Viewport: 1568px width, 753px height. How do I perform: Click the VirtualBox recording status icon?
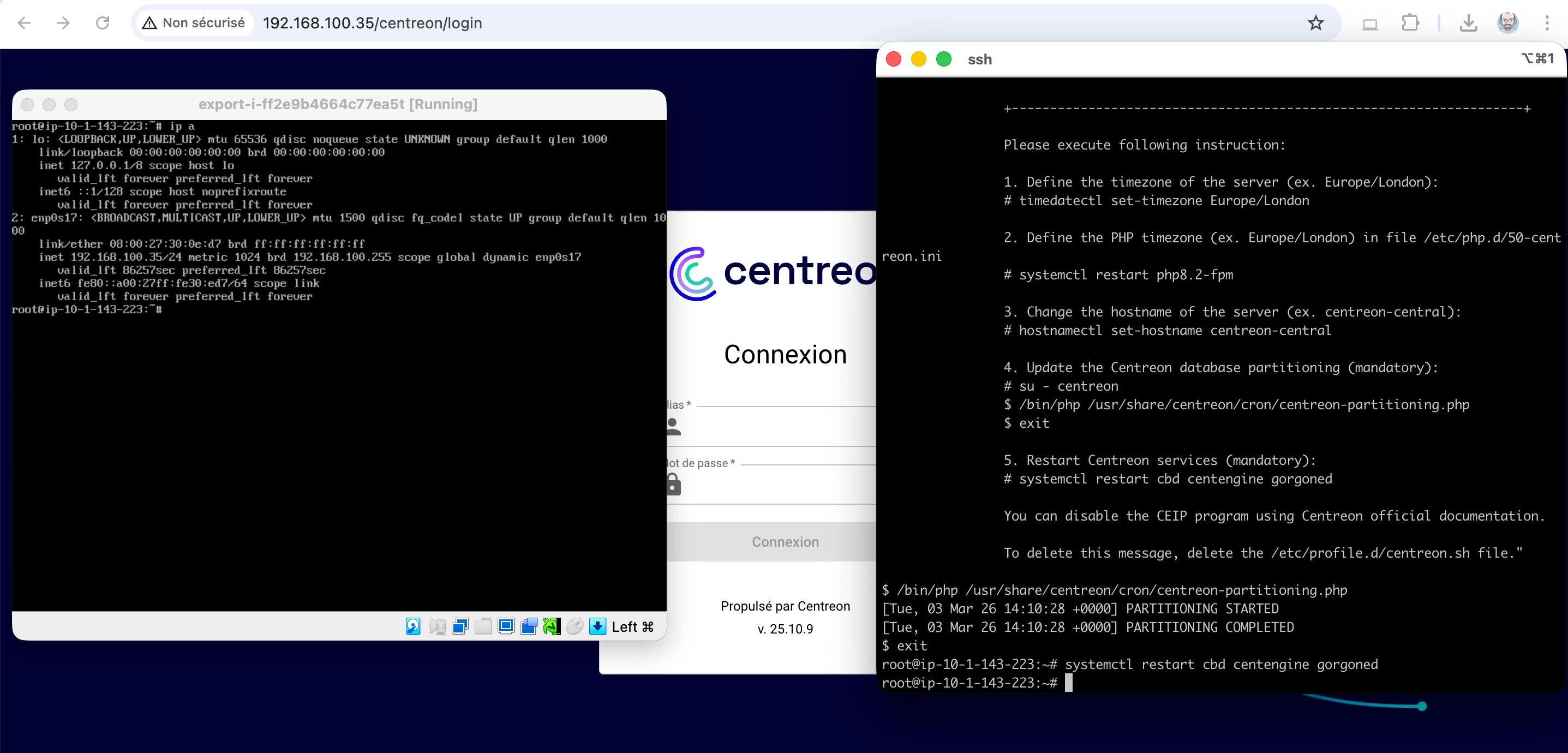click(x=529, y=626)
